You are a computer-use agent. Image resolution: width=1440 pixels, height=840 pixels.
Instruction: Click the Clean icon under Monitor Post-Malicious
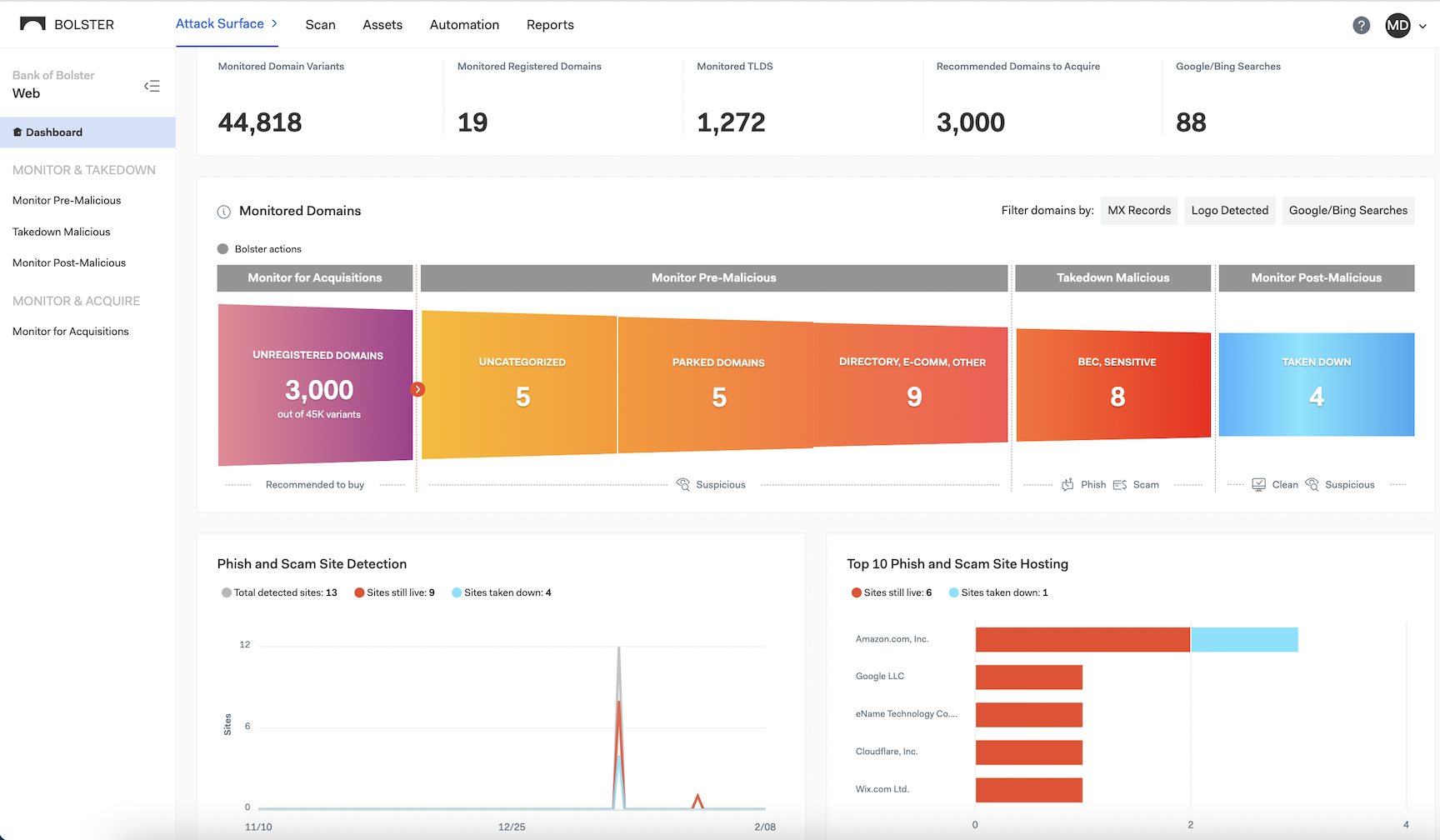click(x=1258, y=485)
